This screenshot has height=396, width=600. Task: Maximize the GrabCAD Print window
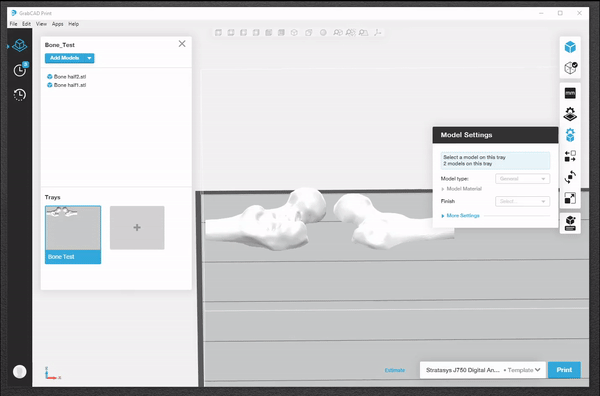[x=560, y=13]
